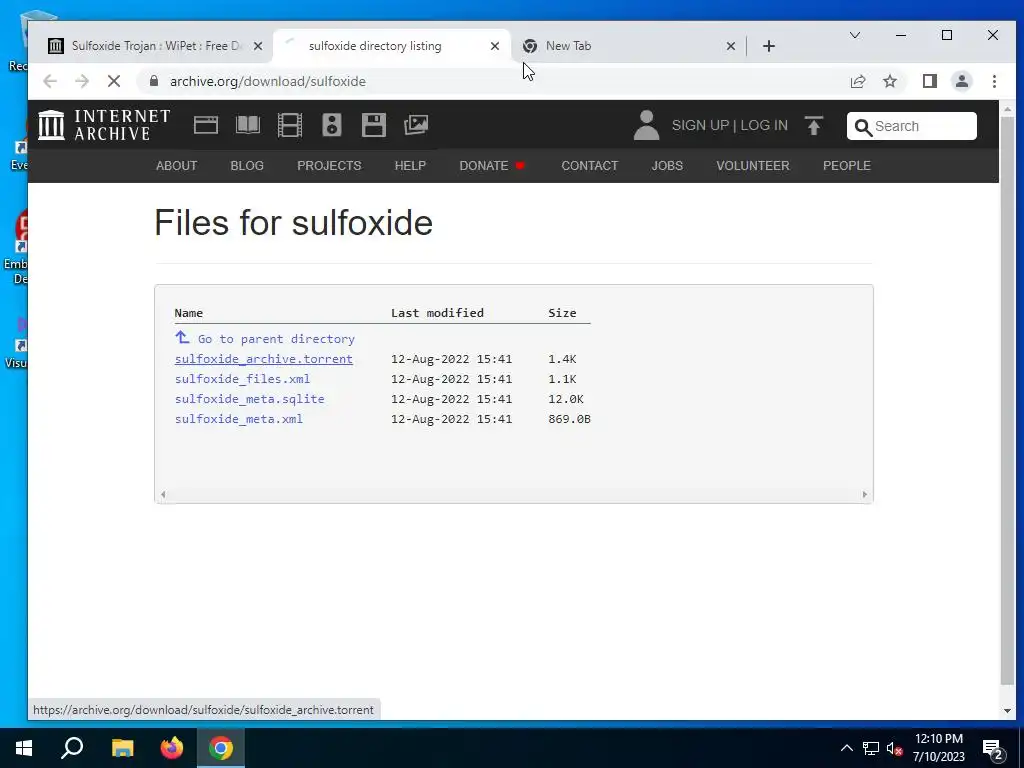The height and width of the screenshot is (768, 1024).
Task: Go back to previous page
Action: coord(50,81)
